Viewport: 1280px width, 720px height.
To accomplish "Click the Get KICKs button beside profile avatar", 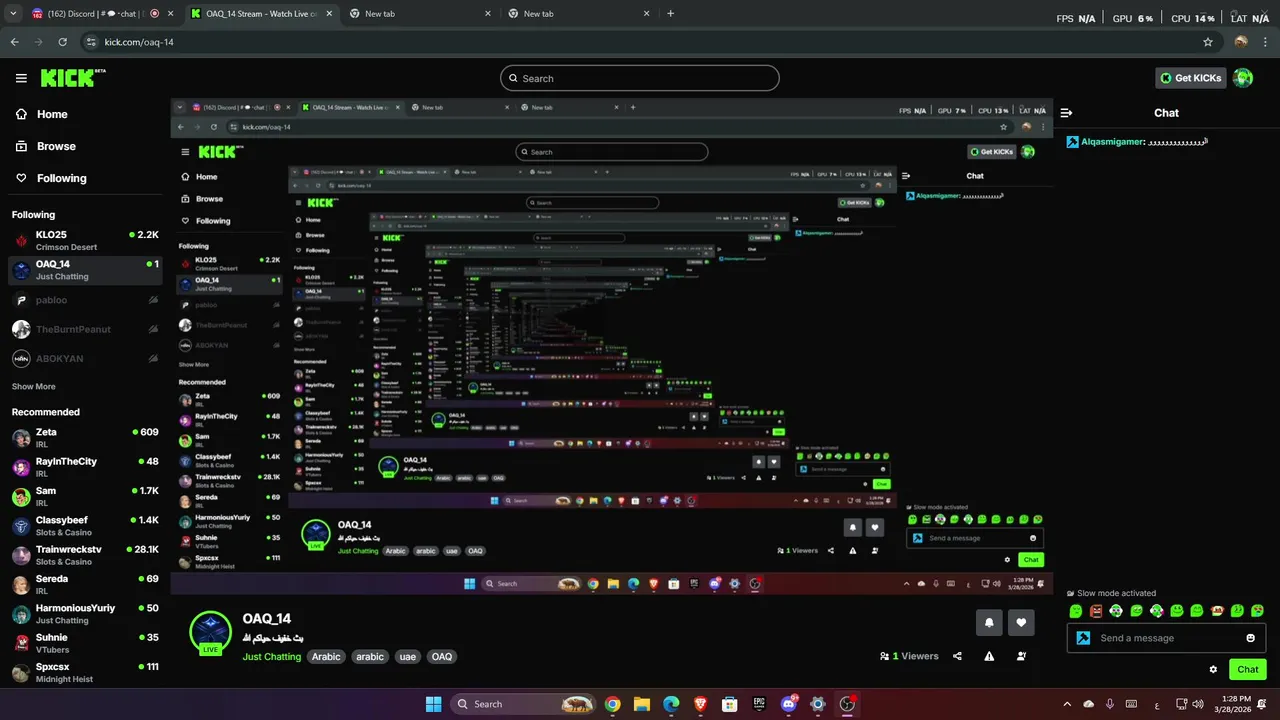I will [1191, 78].
